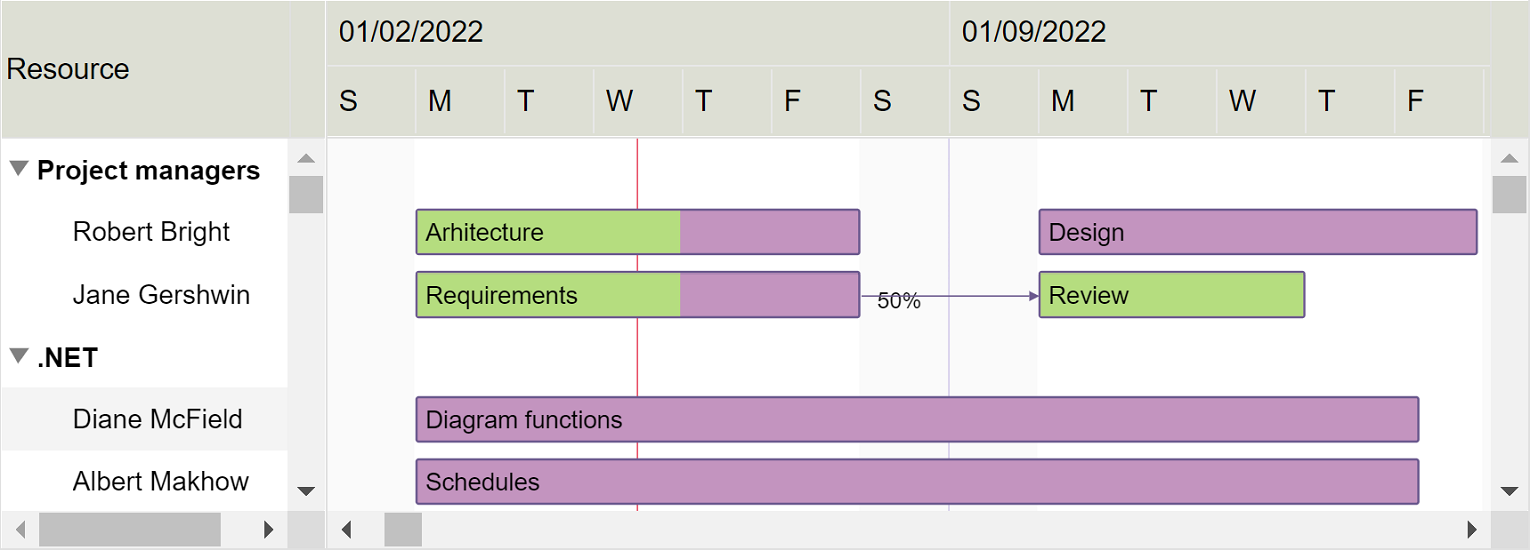Click chart vertical scrollbar up arrow
The image size is (1530, 550).
tap(1509, 158)
